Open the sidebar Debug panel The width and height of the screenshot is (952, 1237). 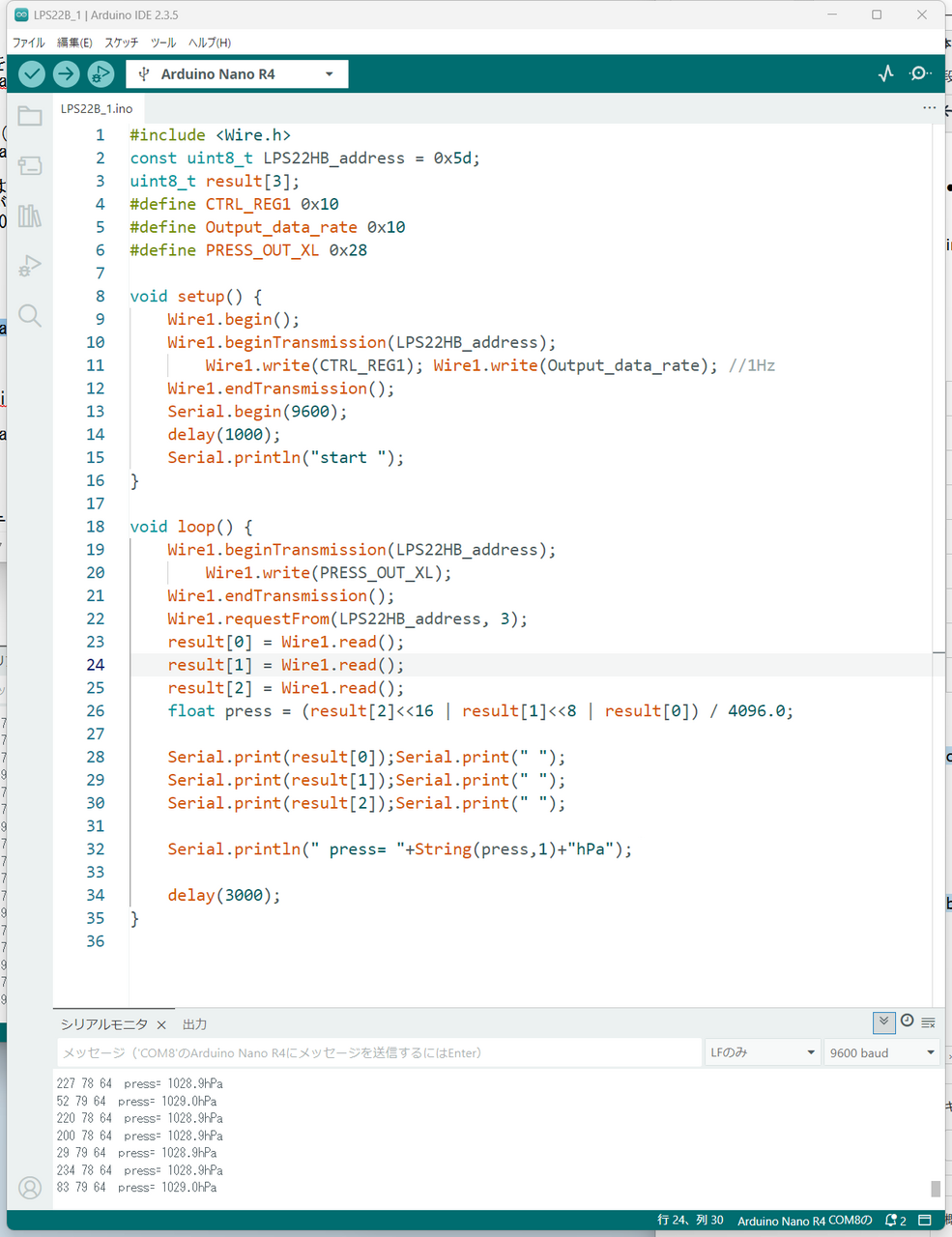(x=30, y=266)
